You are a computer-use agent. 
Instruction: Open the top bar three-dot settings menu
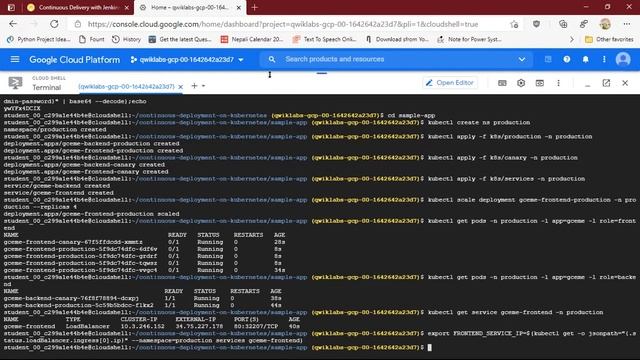(x=604, y=60)
